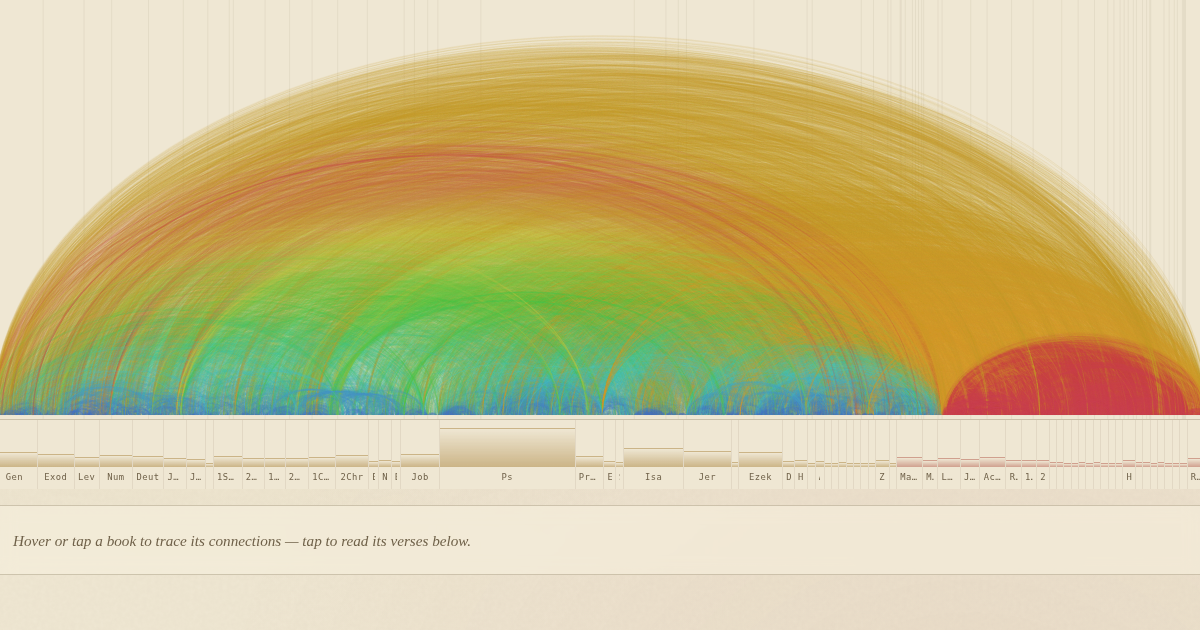Select the Jer book segment
This screenshot has height=630, width=1200.
point(707,454)
